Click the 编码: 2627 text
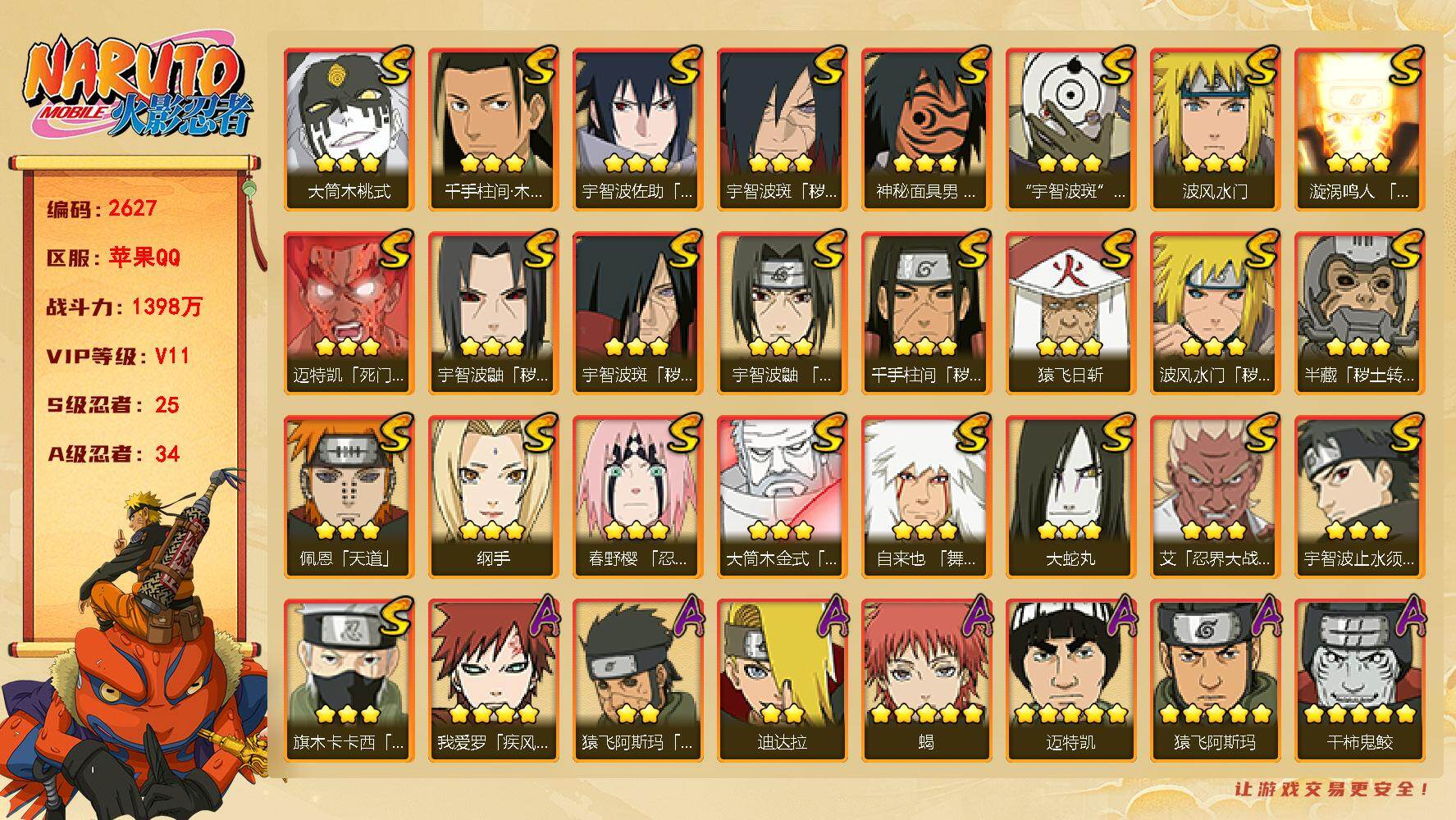The image size is (1456, 820). click(x=102, y=208)
